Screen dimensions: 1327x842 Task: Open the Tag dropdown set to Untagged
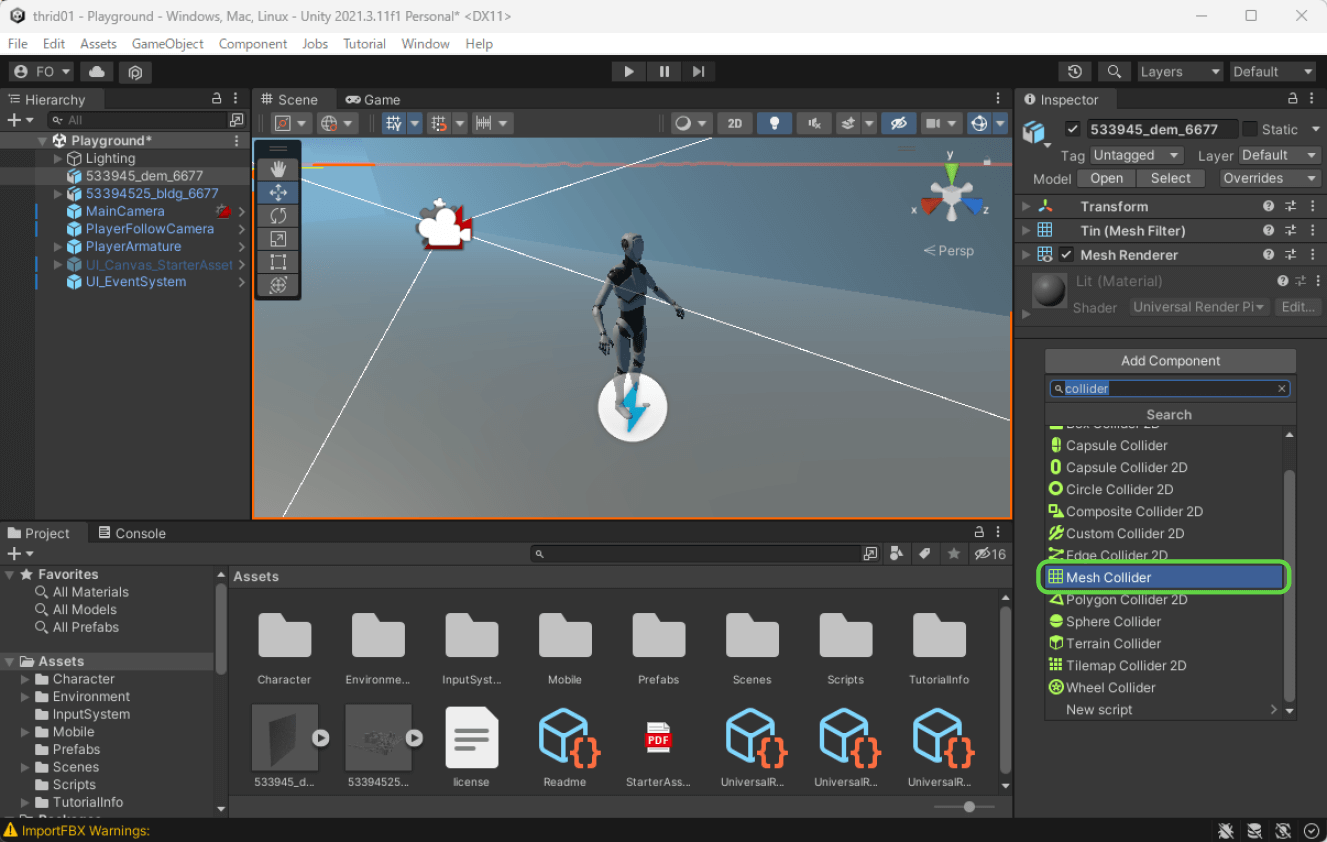1136,155
